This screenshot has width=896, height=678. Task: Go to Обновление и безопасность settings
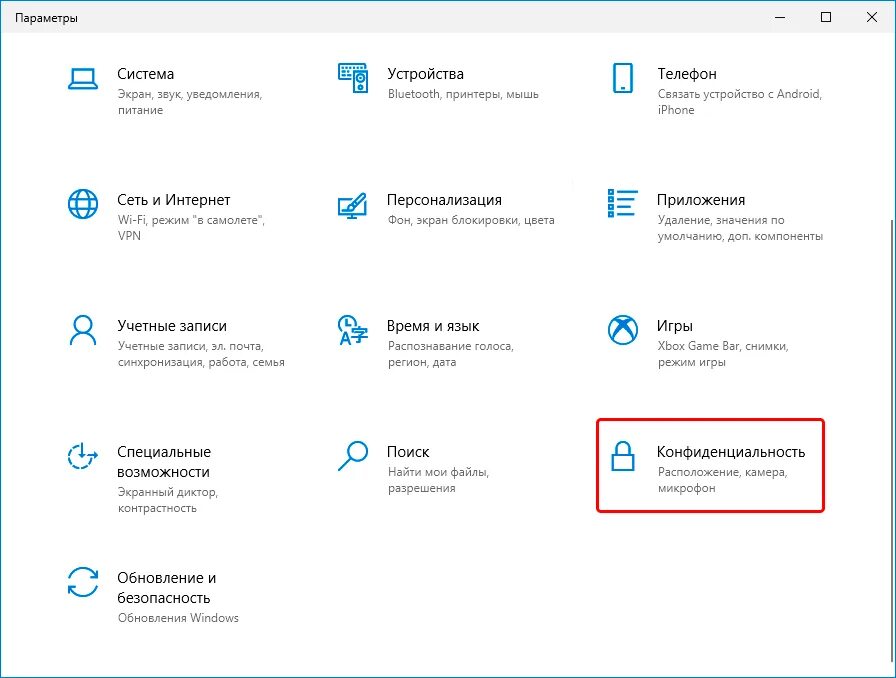coord(166,588)
